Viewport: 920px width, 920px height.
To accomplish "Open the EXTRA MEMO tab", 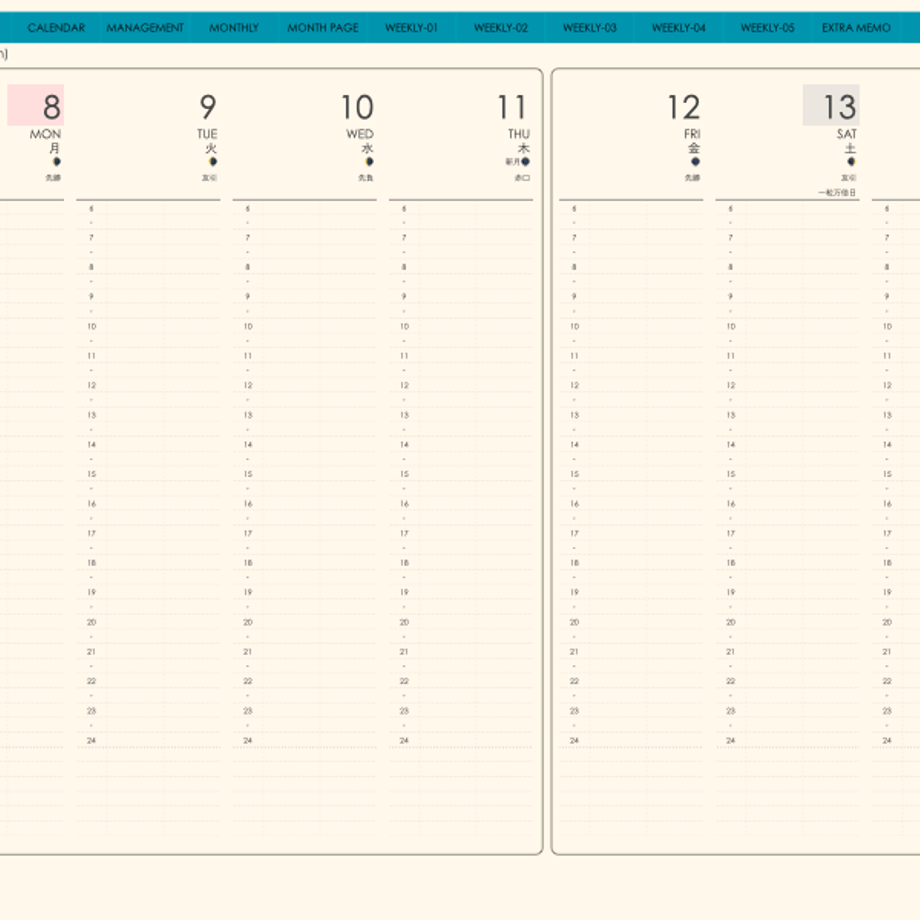I will click(x=856, y=28).
